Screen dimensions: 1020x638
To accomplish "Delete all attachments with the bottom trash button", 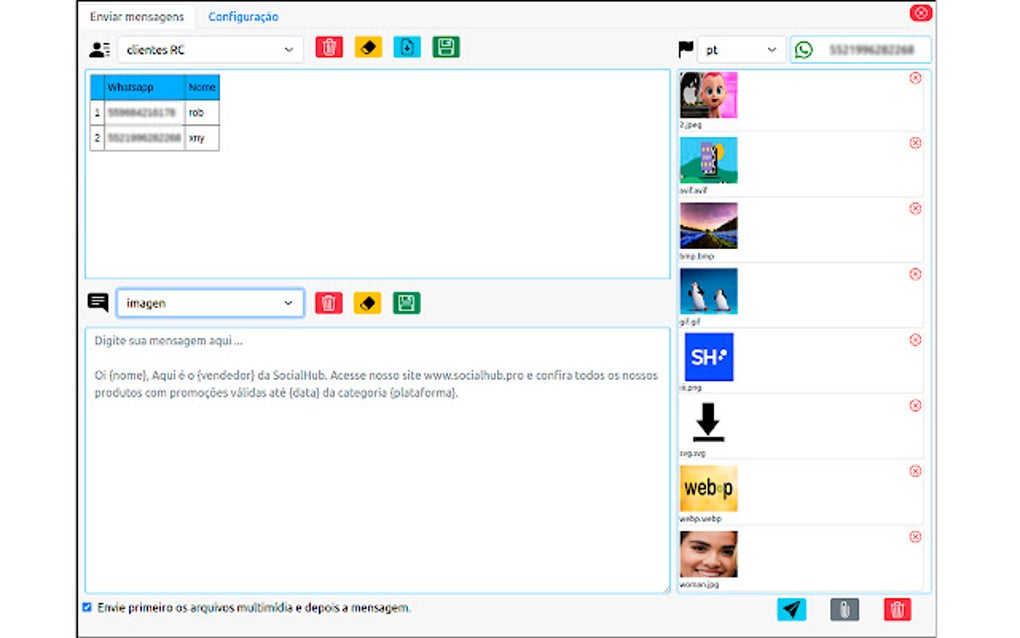I will click(x=897, y=609).
